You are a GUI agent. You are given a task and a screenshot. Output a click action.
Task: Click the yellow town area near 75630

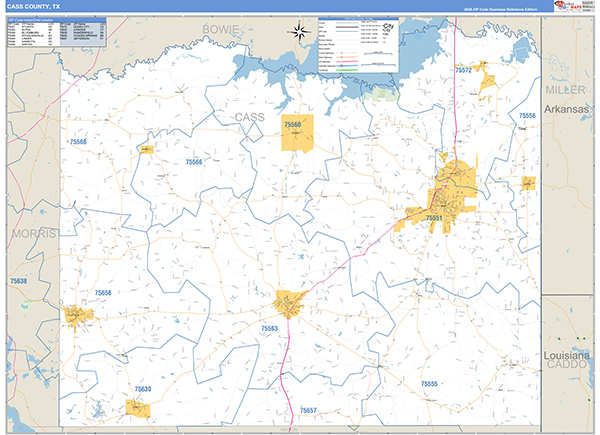point(137,408)
